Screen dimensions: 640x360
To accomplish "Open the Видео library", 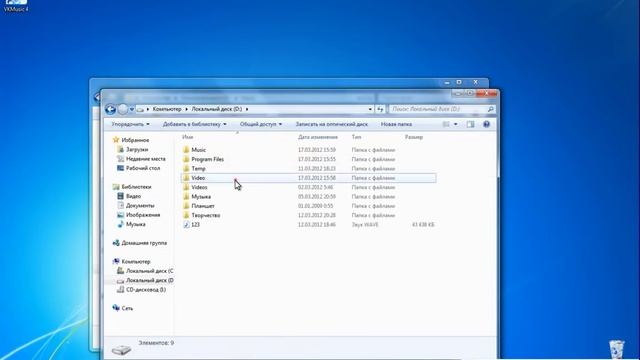I will pos(133,196).
